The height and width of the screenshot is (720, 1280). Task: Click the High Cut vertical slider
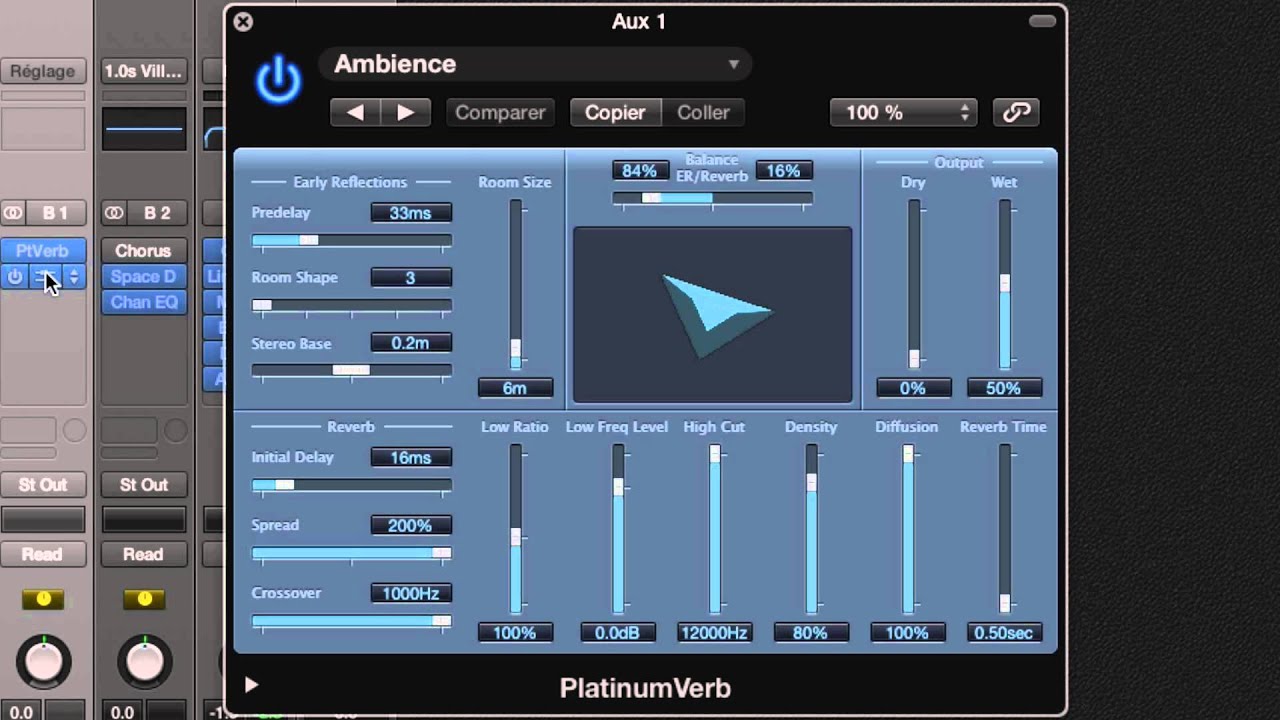(715, 529)
